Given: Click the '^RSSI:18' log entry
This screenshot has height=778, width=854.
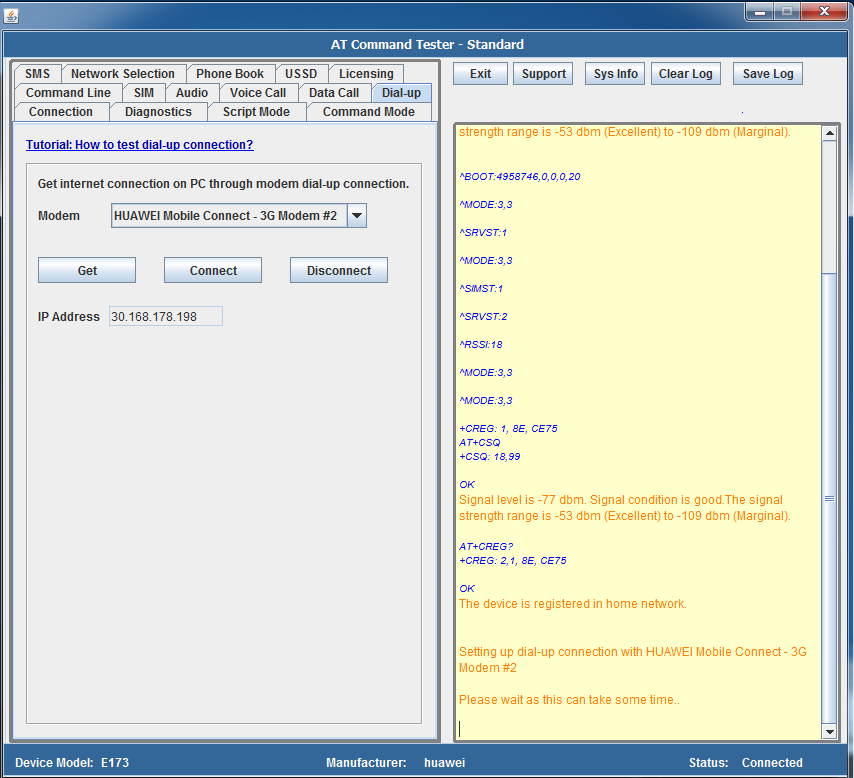Looking at the screenshot, I should [x=481, y=345].
